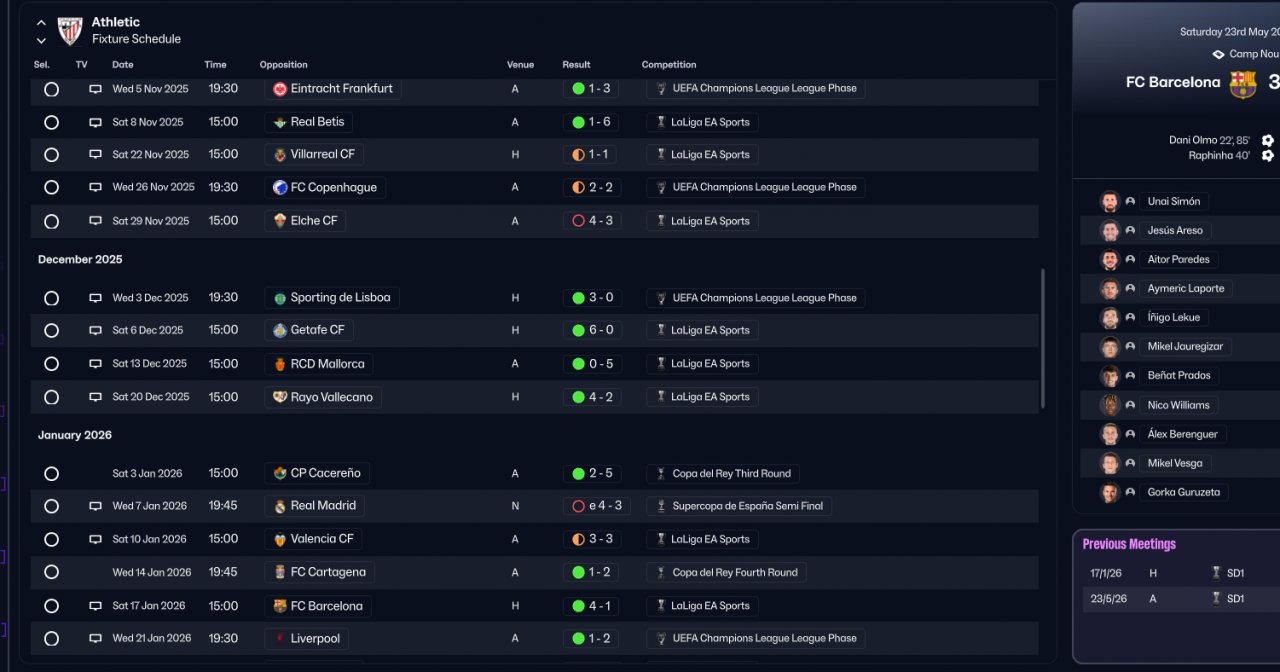This screenshot has width=1280, height=672.
Task: Click Unai Simón's player portrait
Action: pyautogui.click(x=1109, y=201)
